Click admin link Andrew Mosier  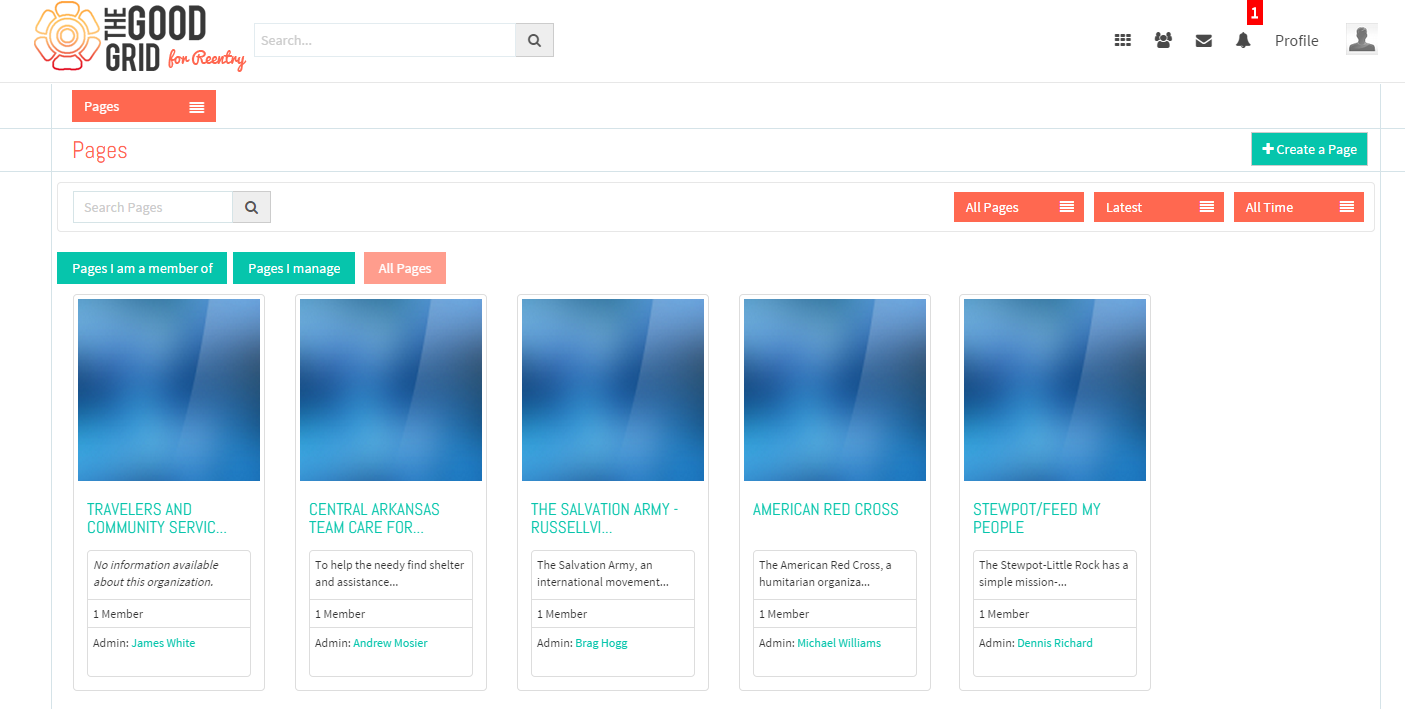pos(390,643)
